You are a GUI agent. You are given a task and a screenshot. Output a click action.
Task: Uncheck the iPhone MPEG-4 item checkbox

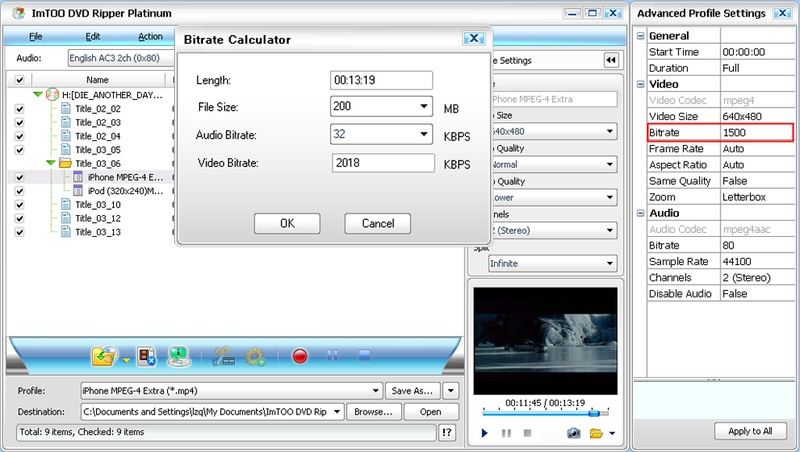coord(19,178)
